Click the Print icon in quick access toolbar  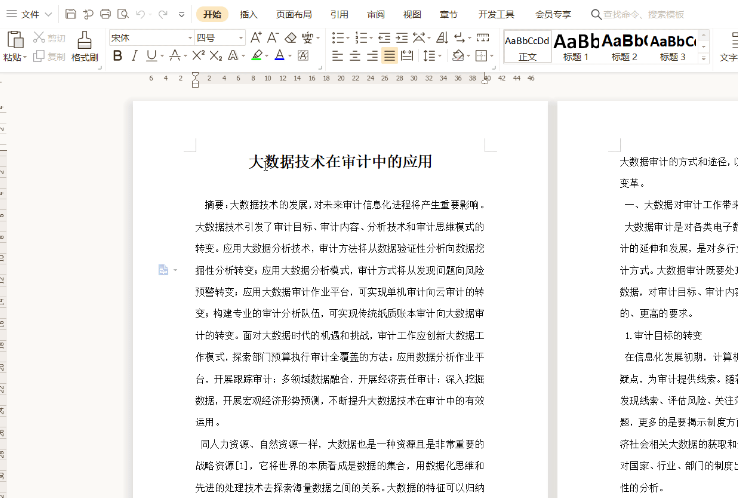tap(104, 14)
